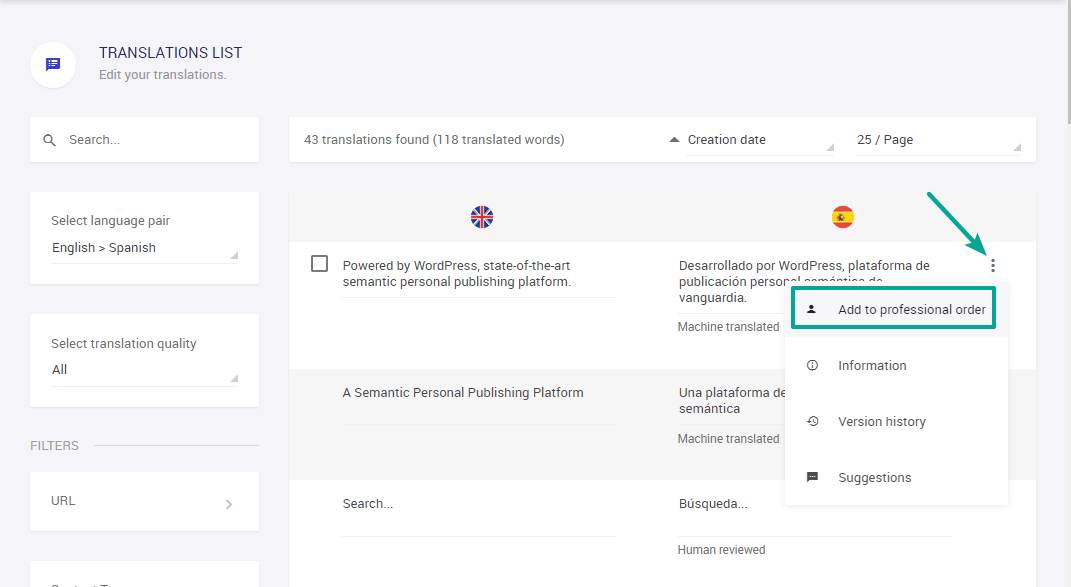Expand the URL filter chevron
Screen dimensions: 1071x587
coord(228,504)
